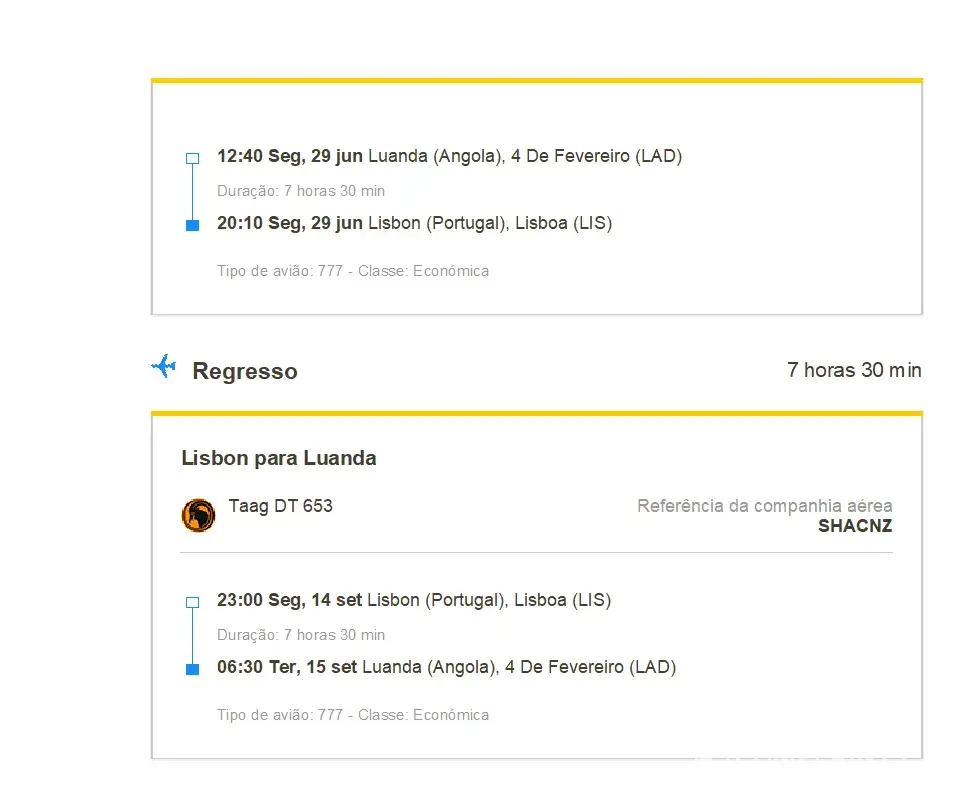Screen dimensions: 956x810
Task: Click the hollow departure marker at 23:00
Action: click(193, 602)
